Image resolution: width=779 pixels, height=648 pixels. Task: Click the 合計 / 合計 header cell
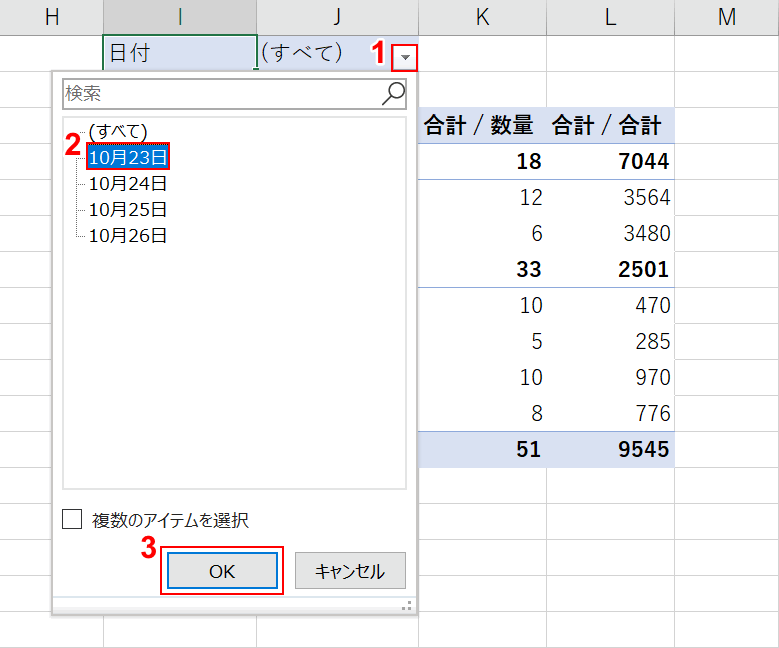(x=608, y=125)
